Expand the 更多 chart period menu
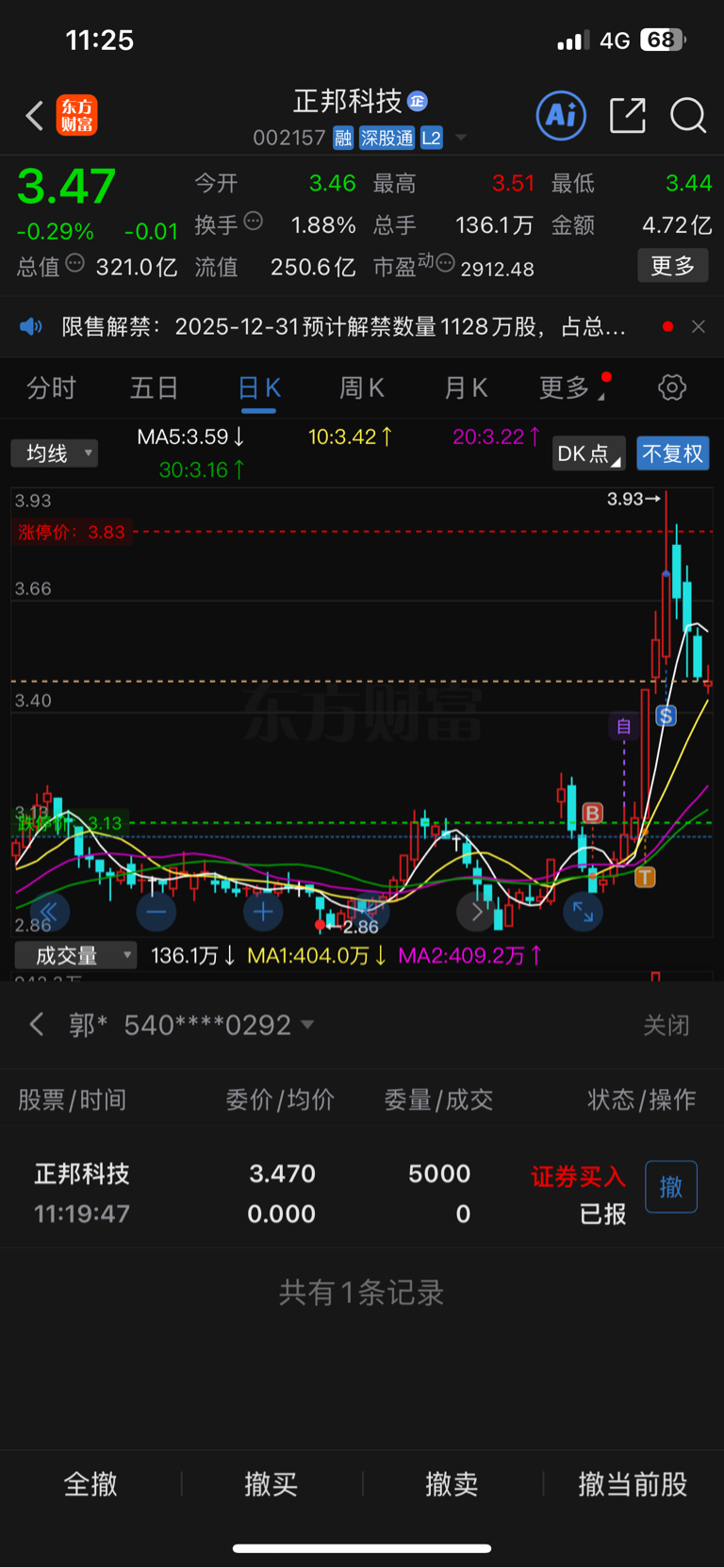Viewport: 724px width, 1568px height. [571, 388]
